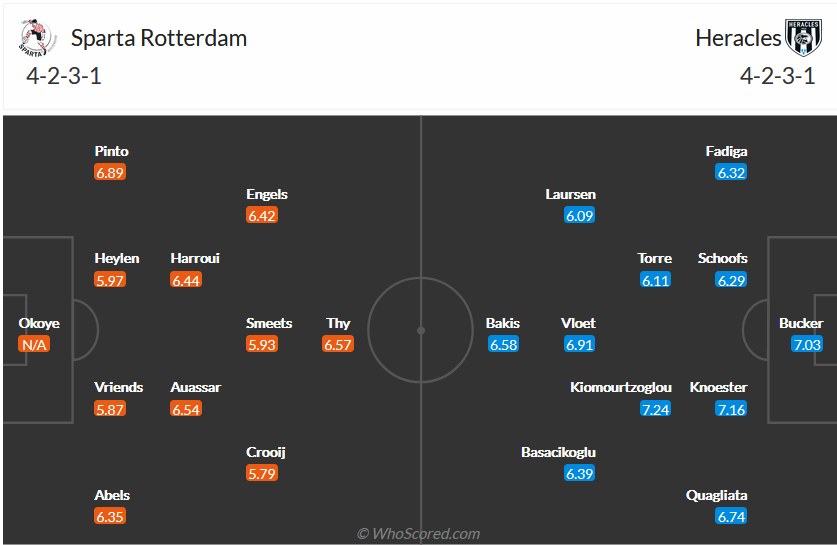This screenshot has width=837, height=545.
Task: Select player Auassar on the pitch
Action: pos(196,387)
